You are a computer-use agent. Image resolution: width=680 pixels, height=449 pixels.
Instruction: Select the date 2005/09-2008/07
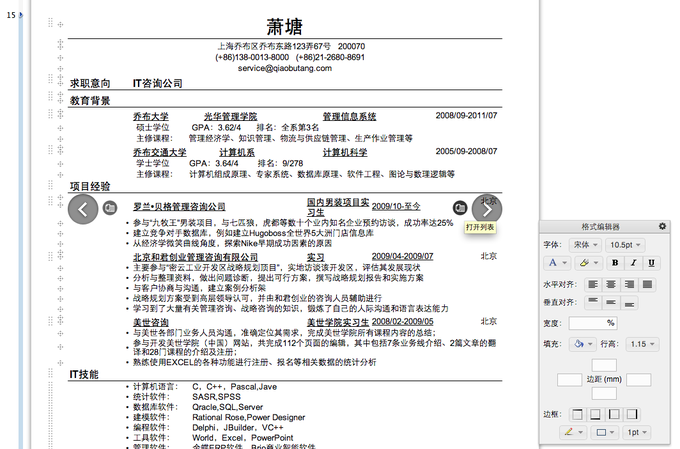[466, 151]
